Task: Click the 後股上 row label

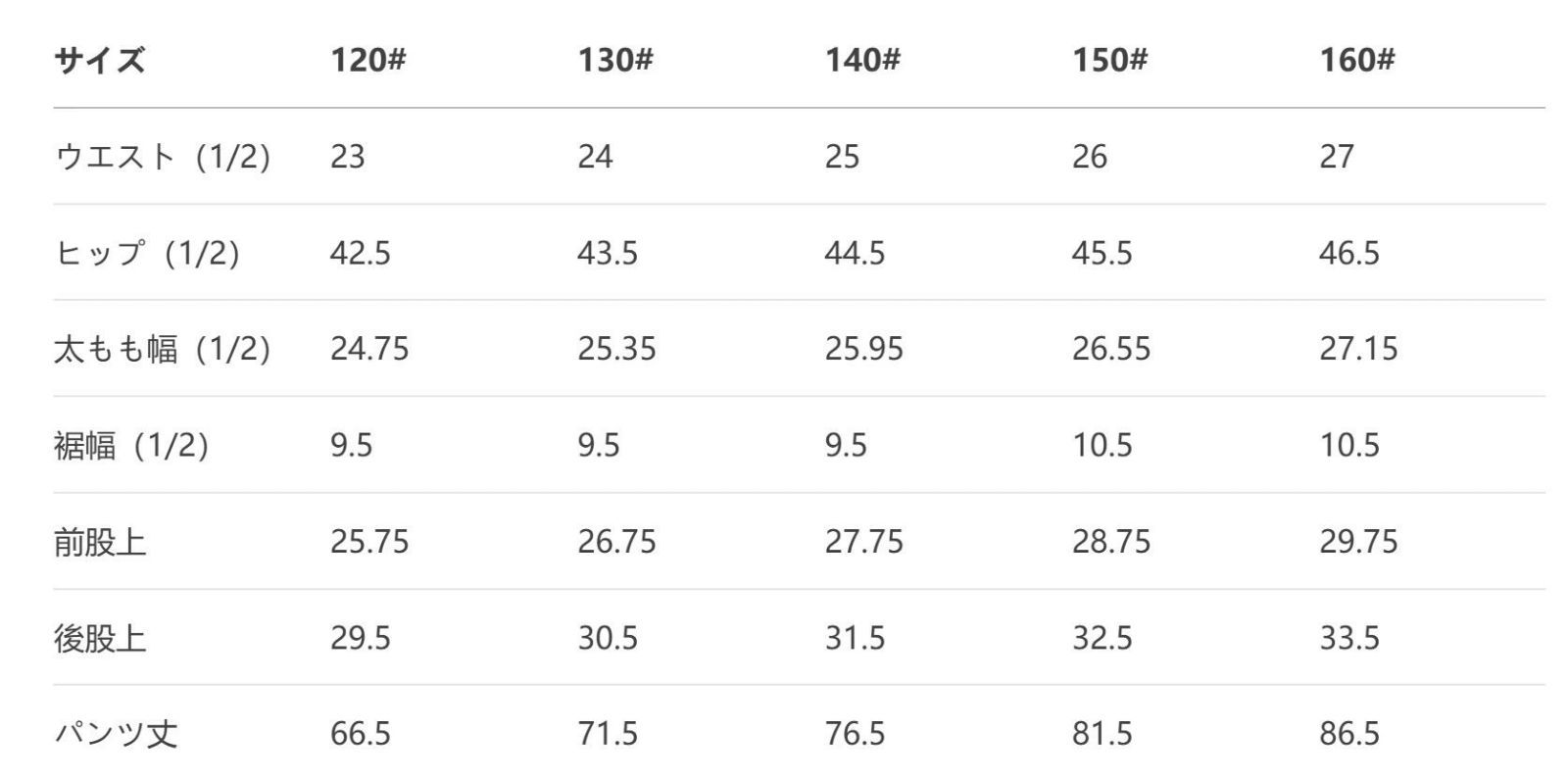Action: 100,638
